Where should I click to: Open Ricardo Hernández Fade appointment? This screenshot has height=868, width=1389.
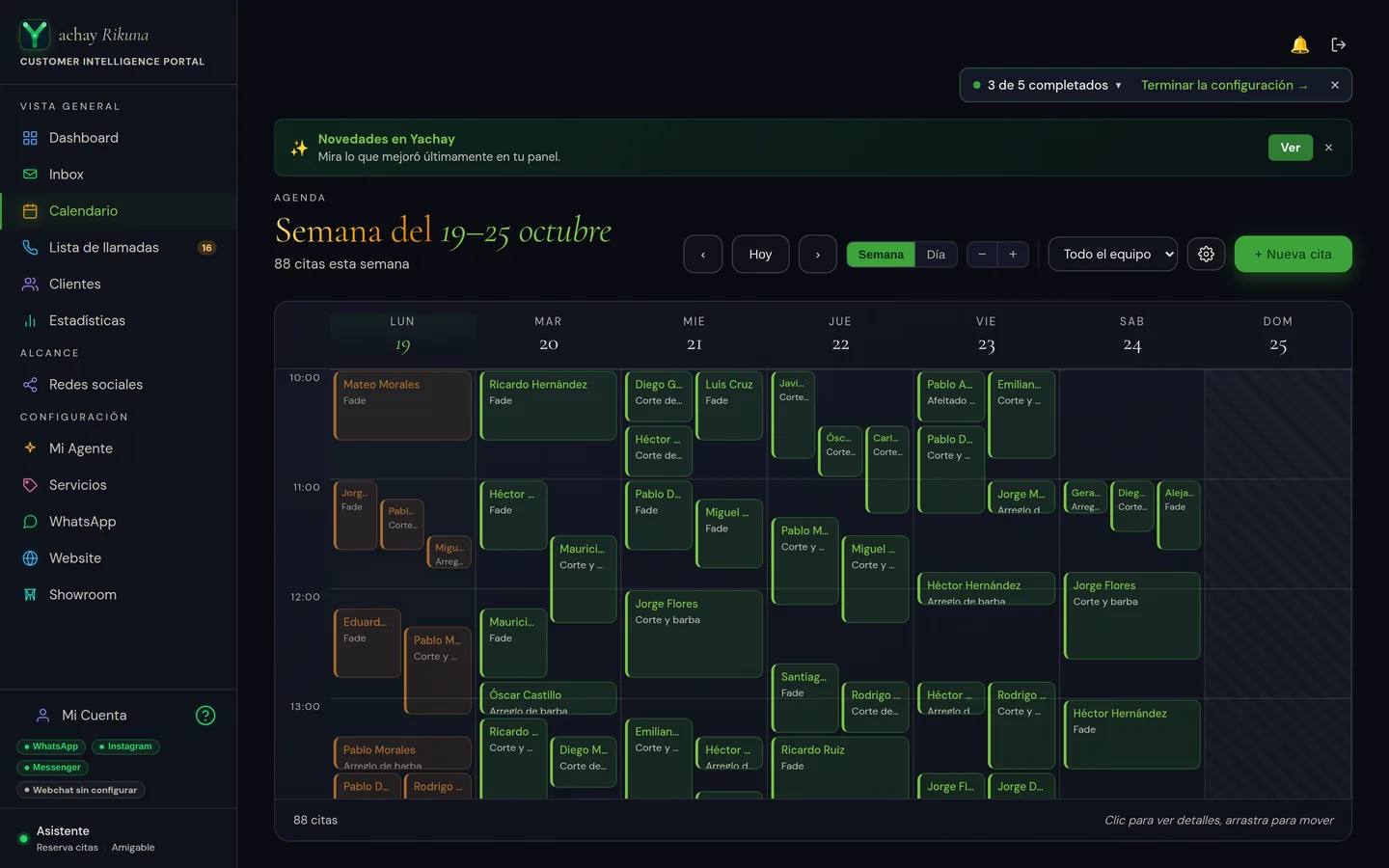click(x=548, y=405)
